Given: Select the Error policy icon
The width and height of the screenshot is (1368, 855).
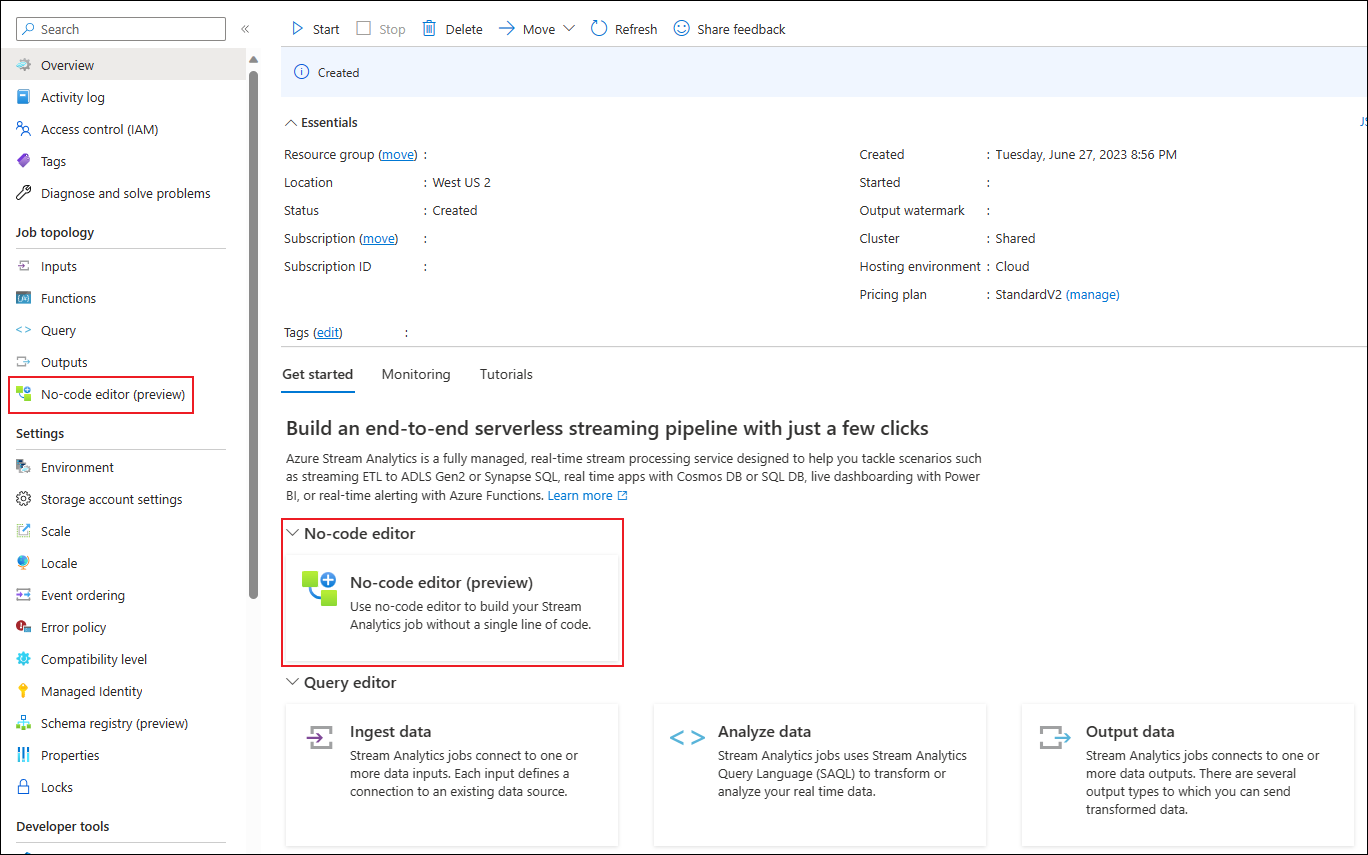Looking at the screenshot, I should (24, 627).
